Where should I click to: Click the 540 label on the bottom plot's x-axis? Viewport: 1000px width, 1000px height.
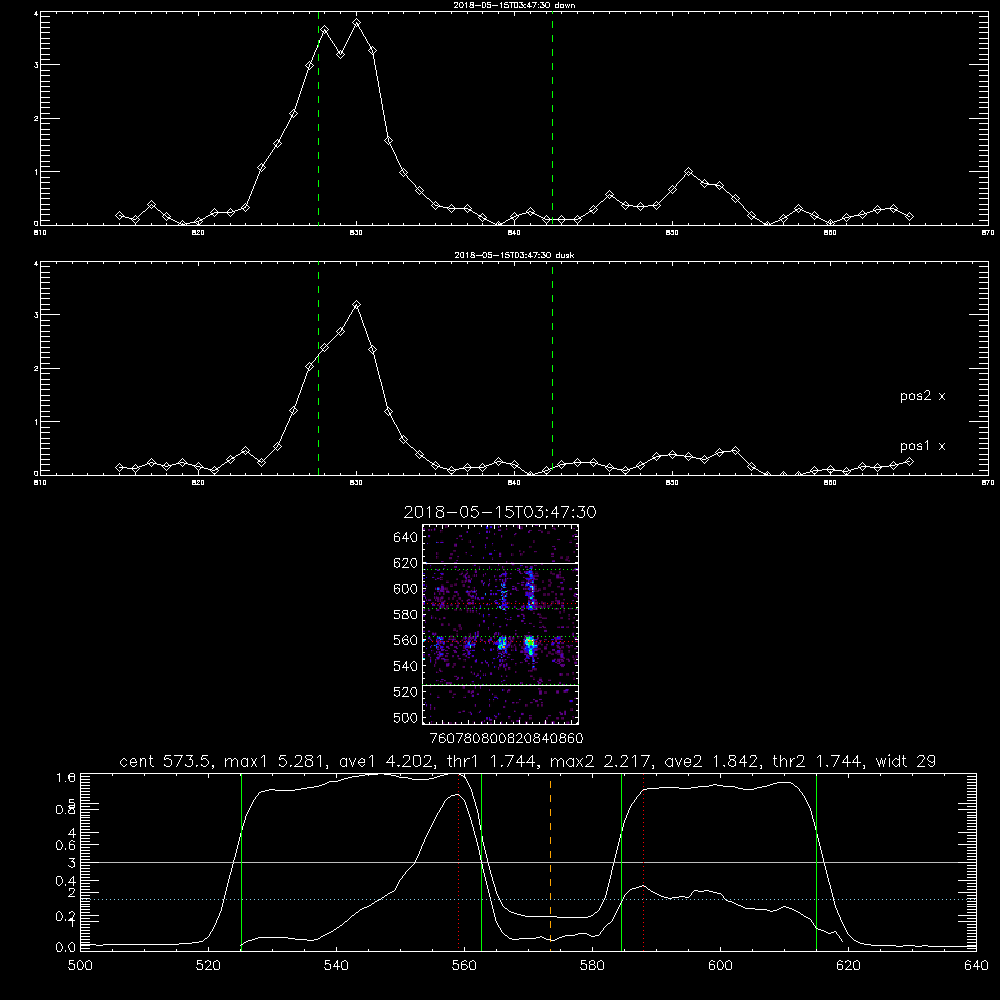click(x=336, y=966)
